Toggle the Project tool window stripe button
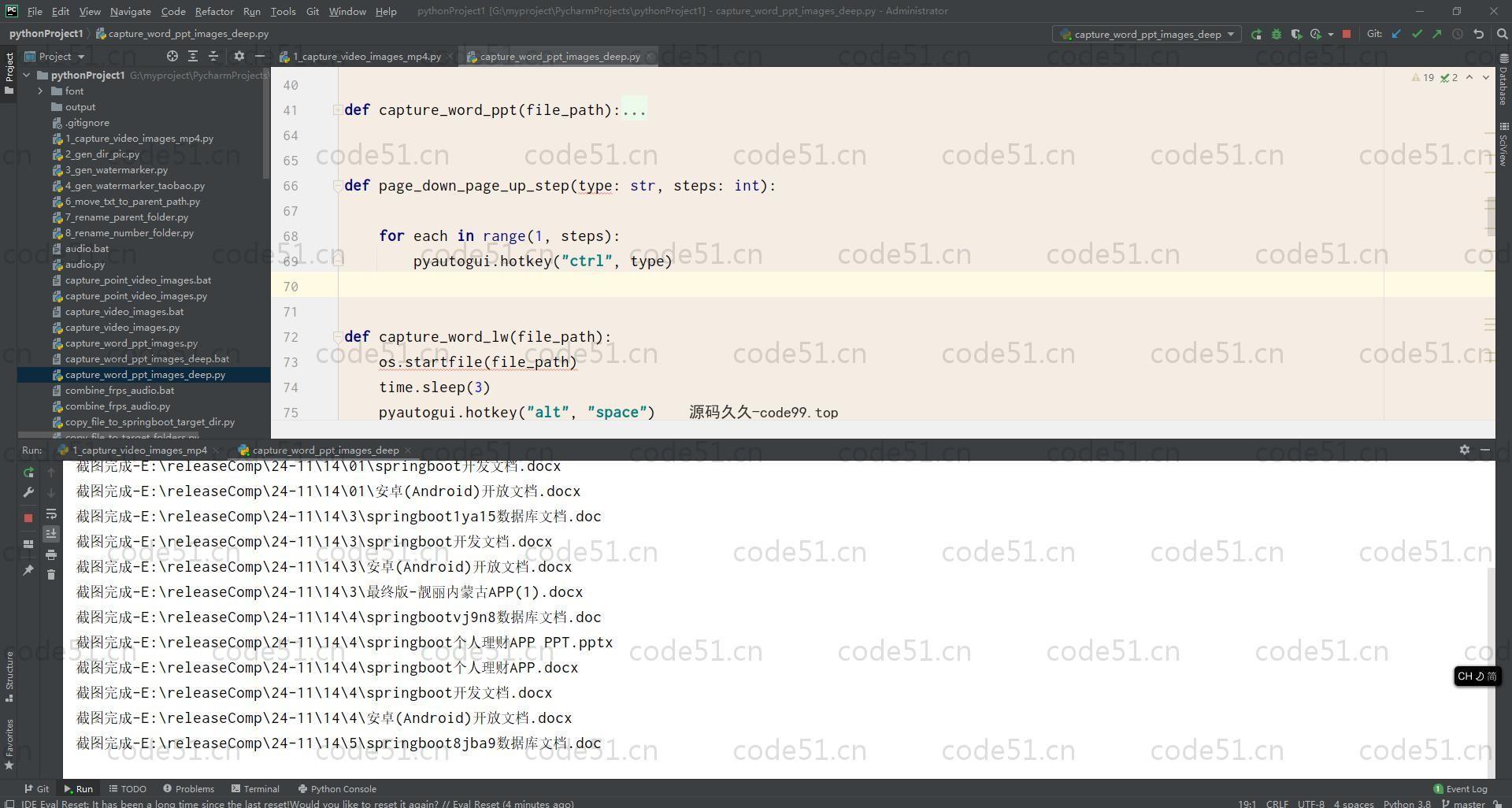 tap(9, 73)
